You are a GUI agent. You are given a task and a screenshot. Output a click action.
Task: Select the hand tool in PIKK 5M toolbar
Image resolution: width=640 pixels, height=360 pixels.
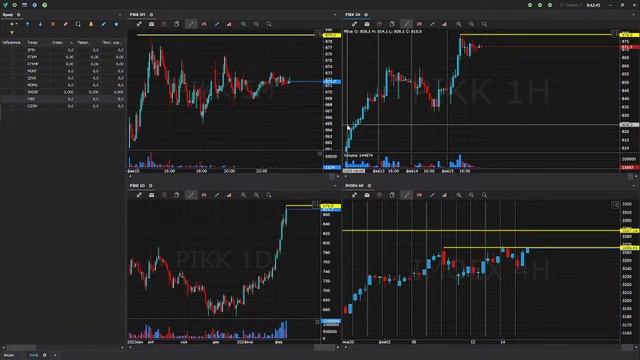click(177, 24)
